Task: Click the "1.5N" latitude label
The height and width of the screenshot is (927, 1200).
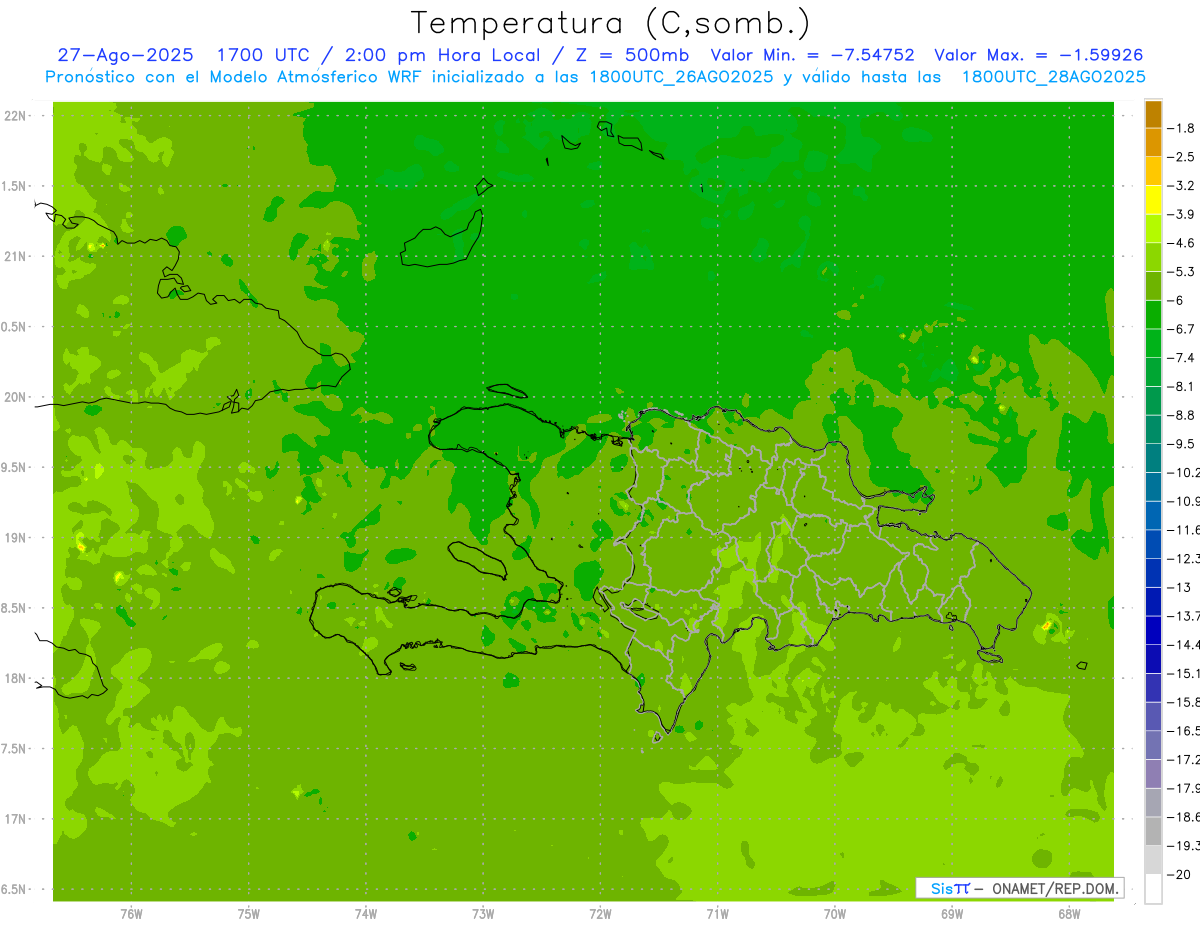Action: click(13, 186)
